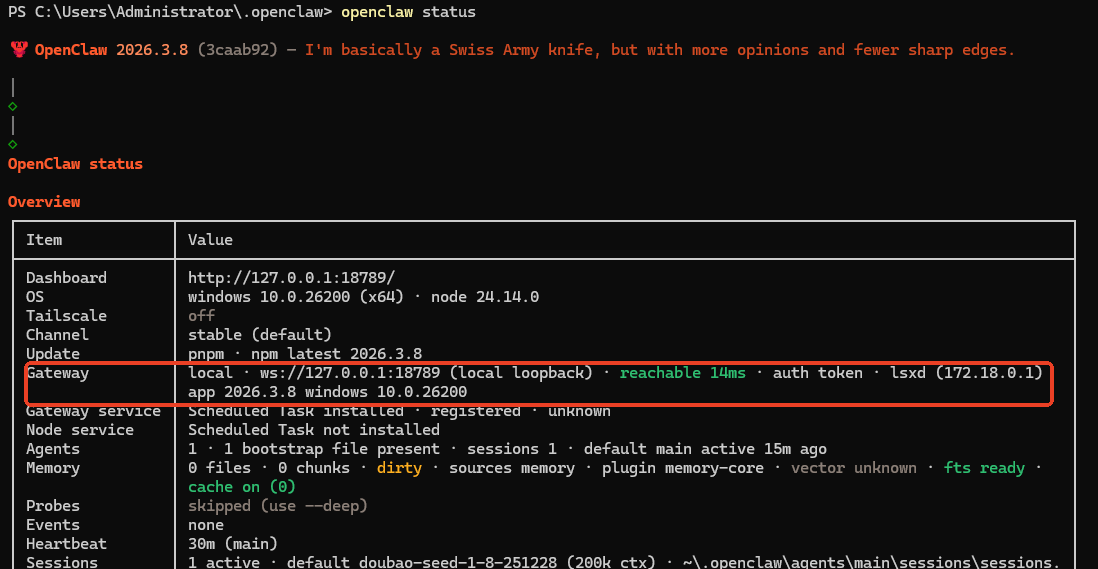Click the Tailscale 'off' value
Screen dimensions: 1098x569
pyautogui.click(x=201, y=316)
